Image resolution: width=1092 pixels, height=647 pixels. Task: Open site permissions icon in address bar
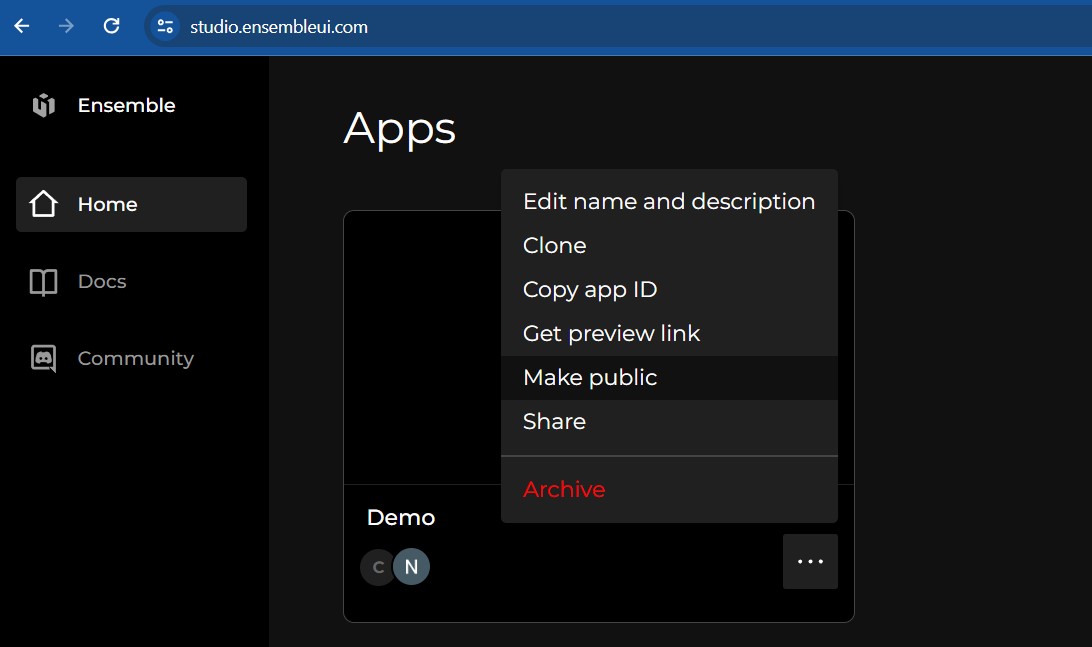tap(164, 27)
